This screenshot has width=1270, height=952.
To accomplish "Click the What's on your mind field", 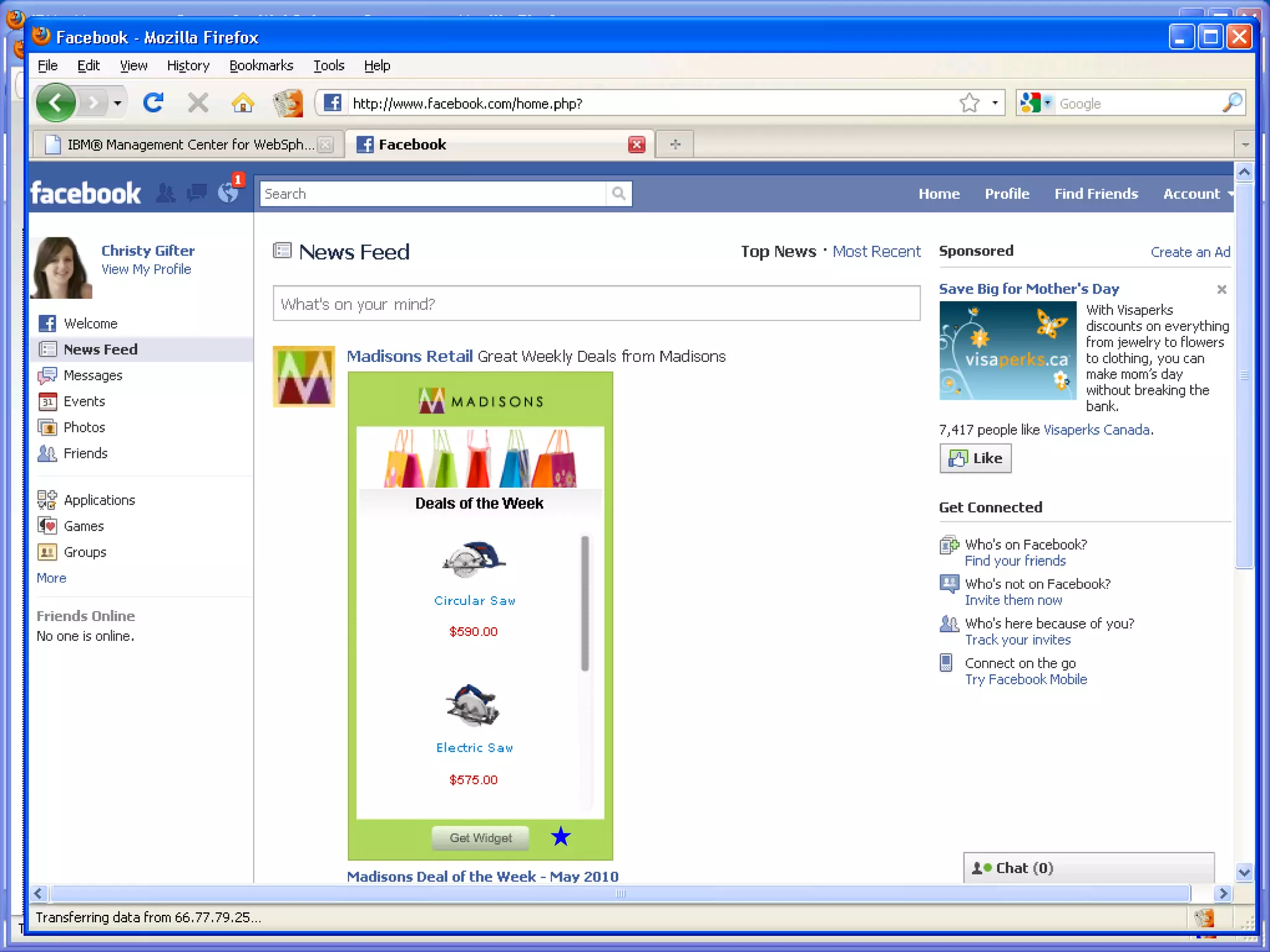I will pyautogui.click(x=596, y=304).
